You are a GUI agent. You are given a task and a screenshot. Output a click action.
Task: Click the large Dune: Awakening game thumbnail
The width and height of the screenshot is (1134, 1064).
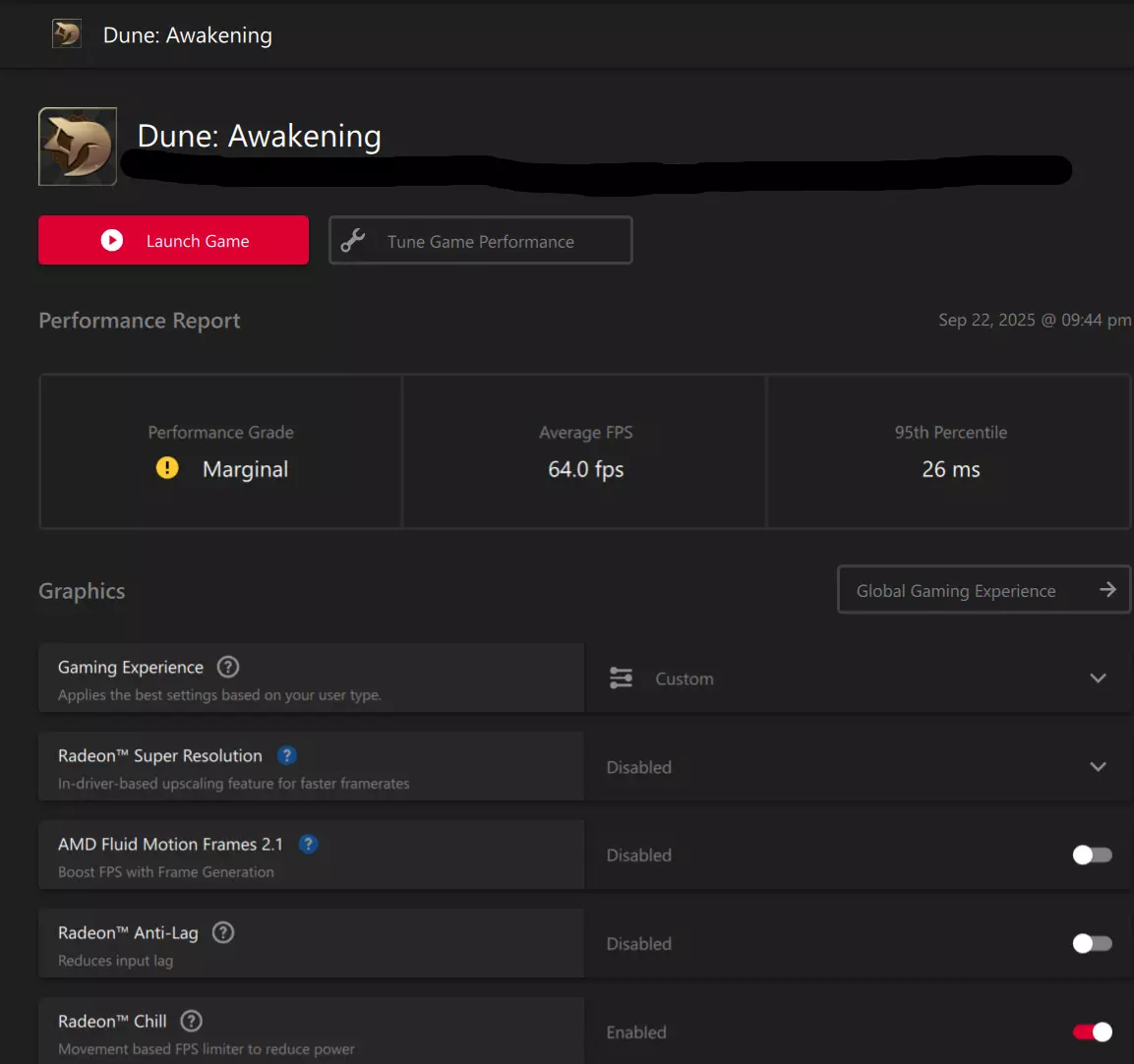(x=78, y=147)
